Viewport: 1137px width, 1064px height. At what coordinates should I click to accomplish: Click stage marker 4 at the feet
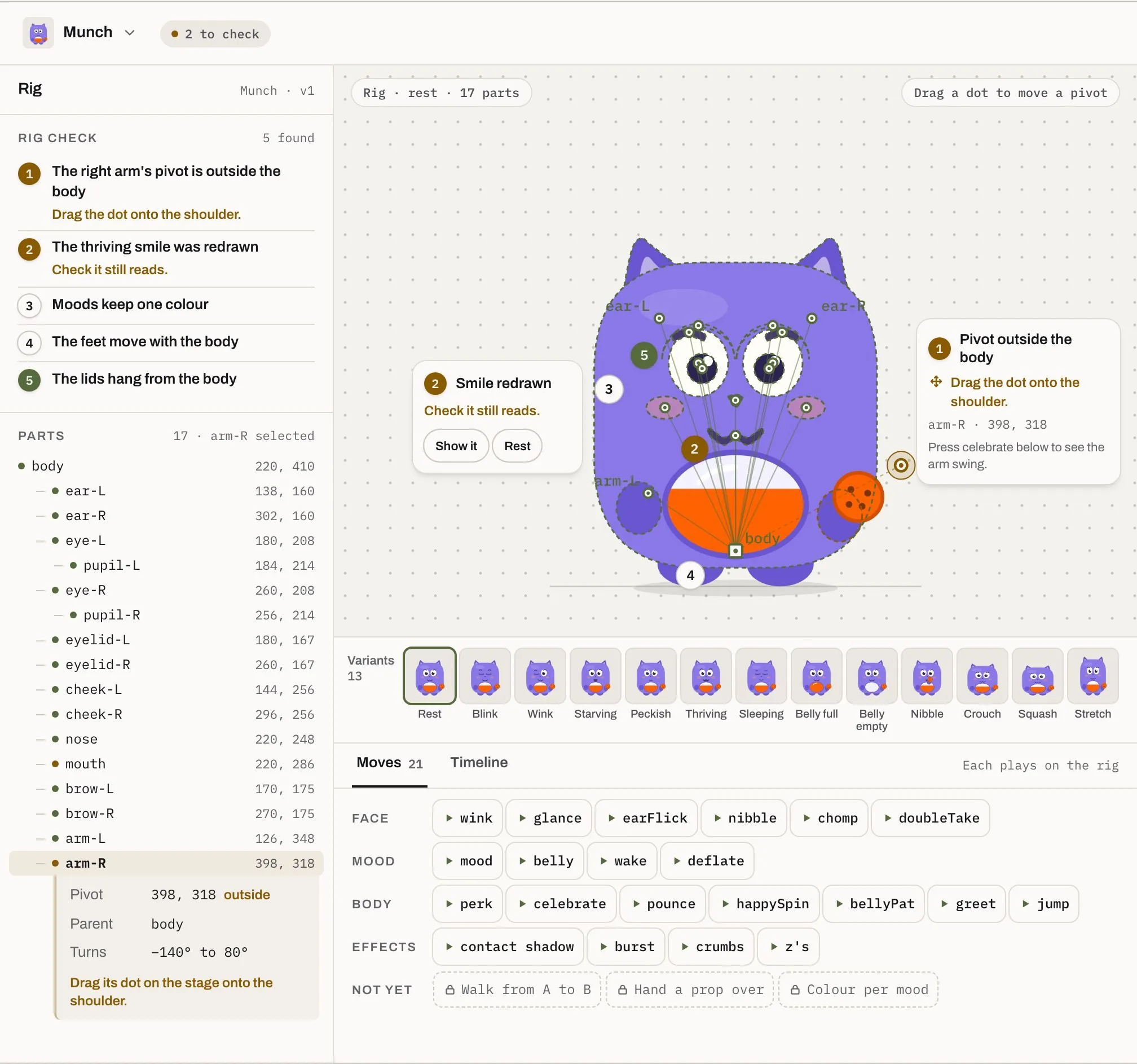click(690, 575)
